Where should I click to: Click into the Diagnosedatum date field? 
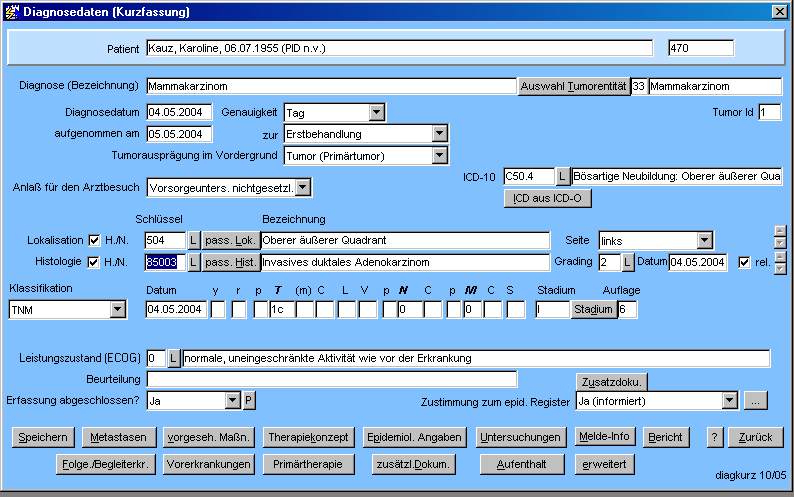pos(178,112)
